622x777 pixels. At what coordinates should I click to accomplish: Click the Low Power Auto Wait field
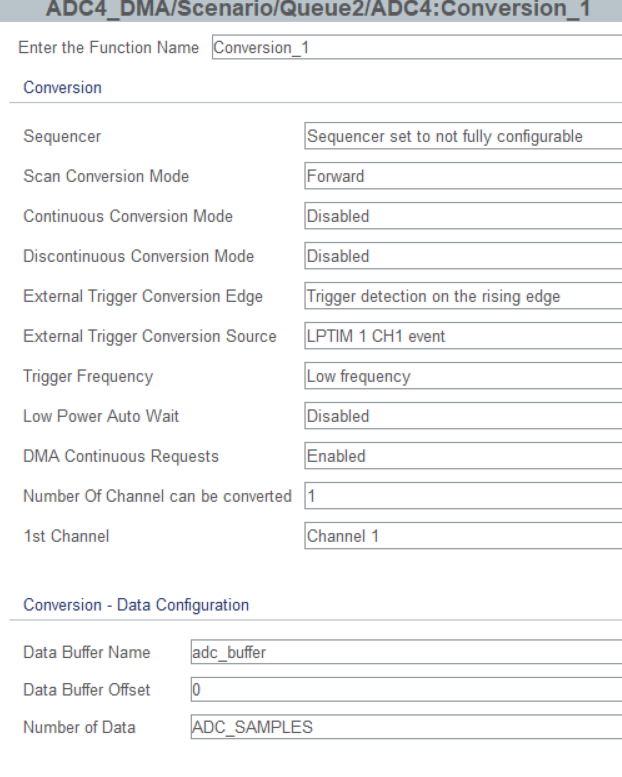[463, 416]
